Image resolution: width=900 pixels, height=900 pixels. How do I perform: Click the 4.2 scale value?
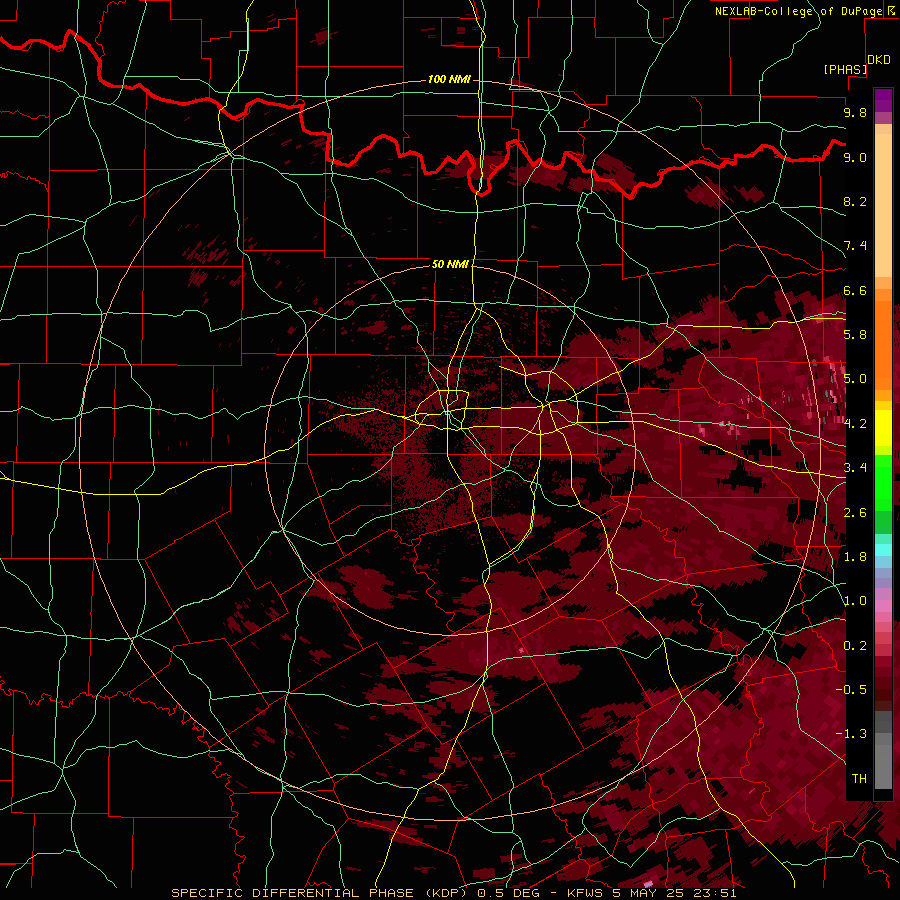coord(855,424)
